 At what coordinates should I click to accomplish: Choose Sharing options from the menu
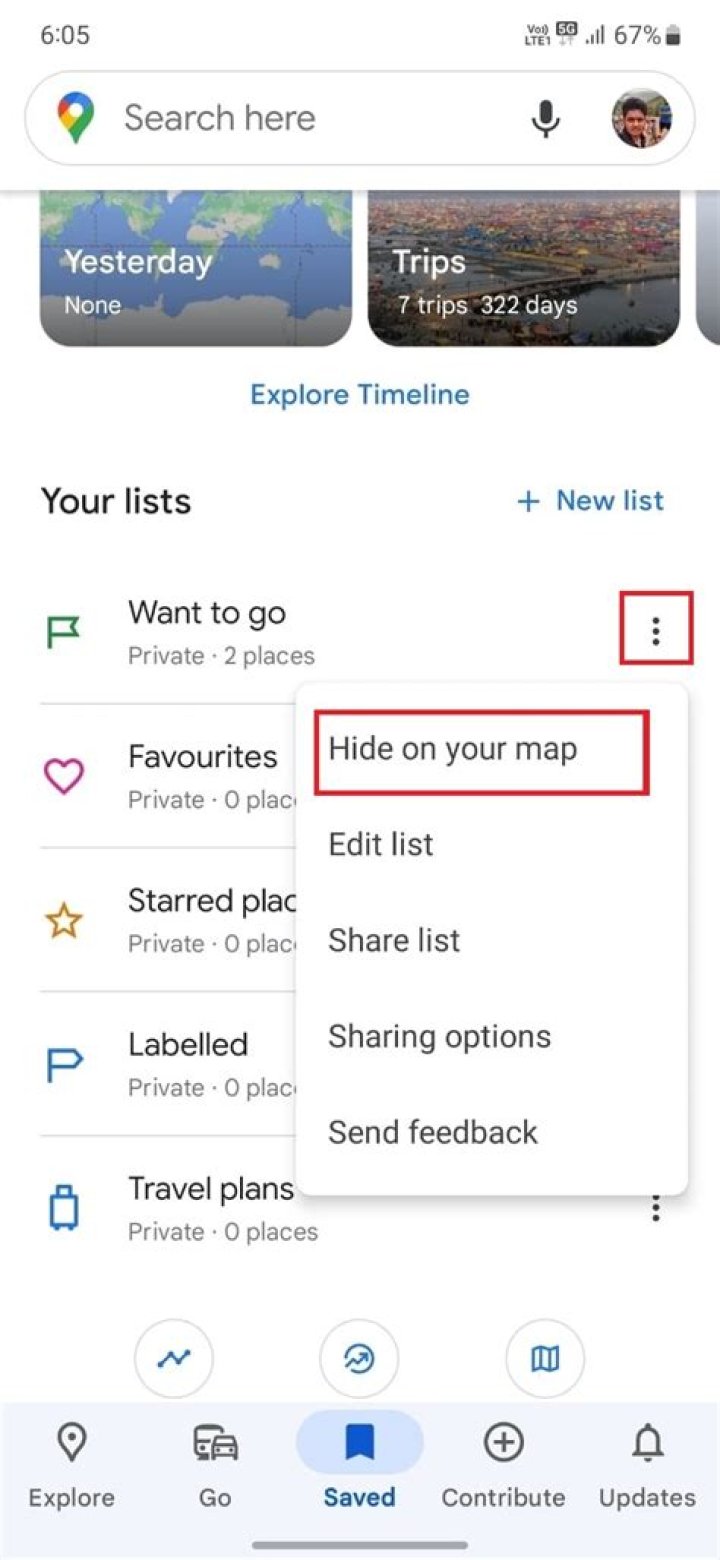click(x=439, y=1036)
